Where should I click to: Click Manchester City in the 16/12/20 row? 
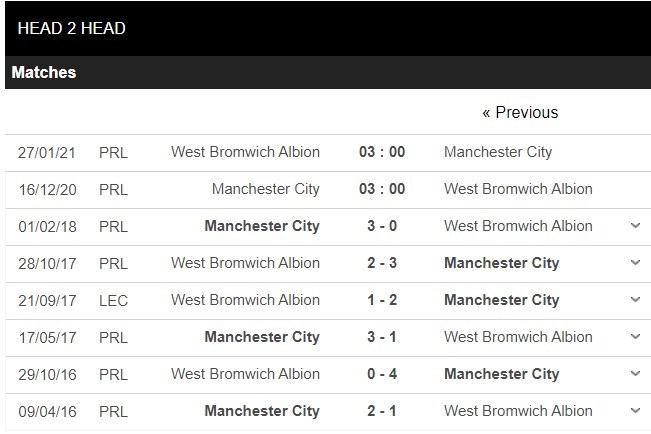266,189
